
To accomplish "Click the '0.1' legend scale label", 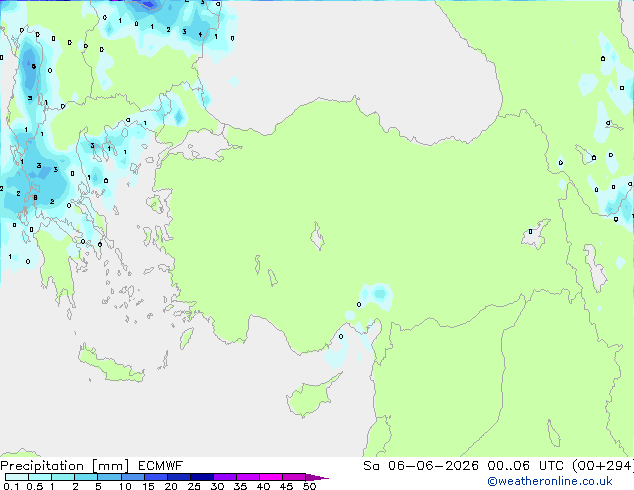I will (x=11, y=486).
